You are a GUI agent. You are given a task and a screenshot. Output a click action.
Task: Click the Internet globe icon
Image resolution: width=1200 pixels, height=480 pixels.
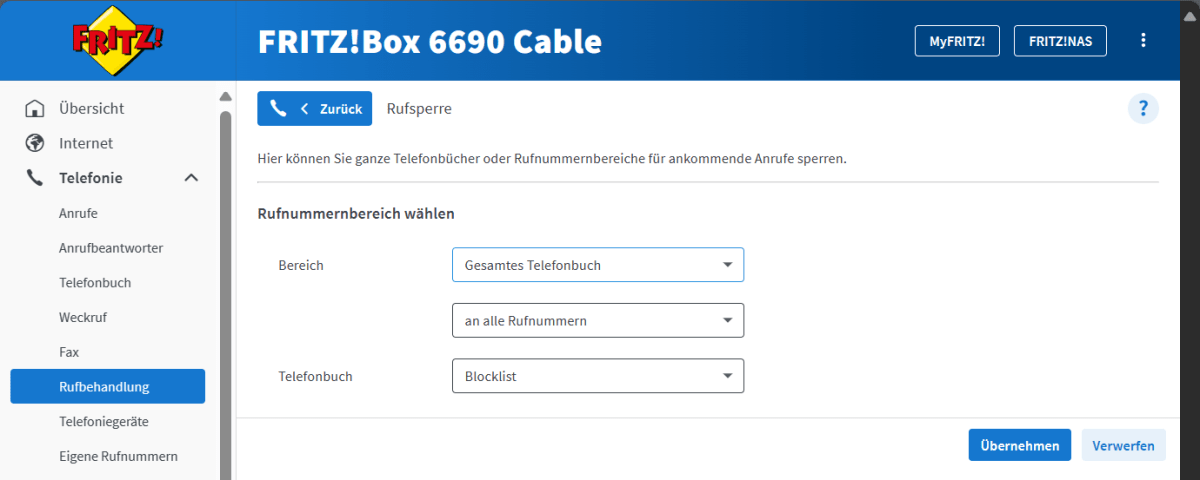[x=35, y=143]
